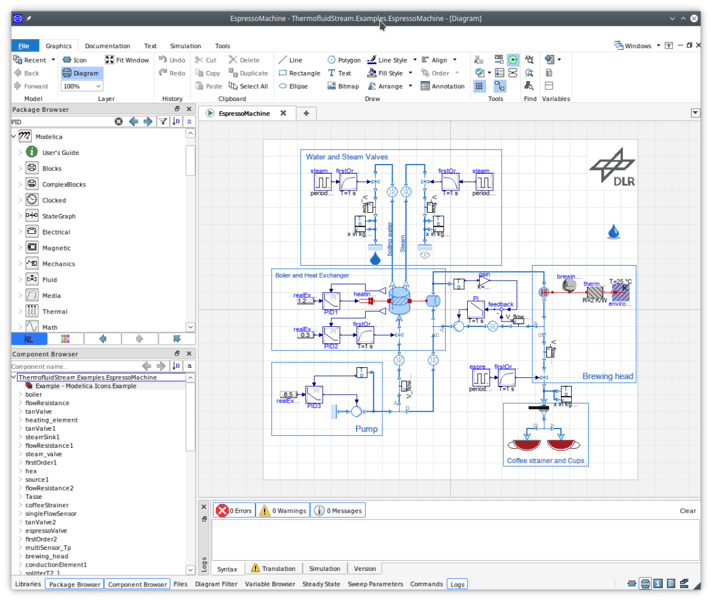Screen dimensions: 712x601
Task: Clear the Package Browser search field
Action: pyautogui.click(x=119, y=121)
